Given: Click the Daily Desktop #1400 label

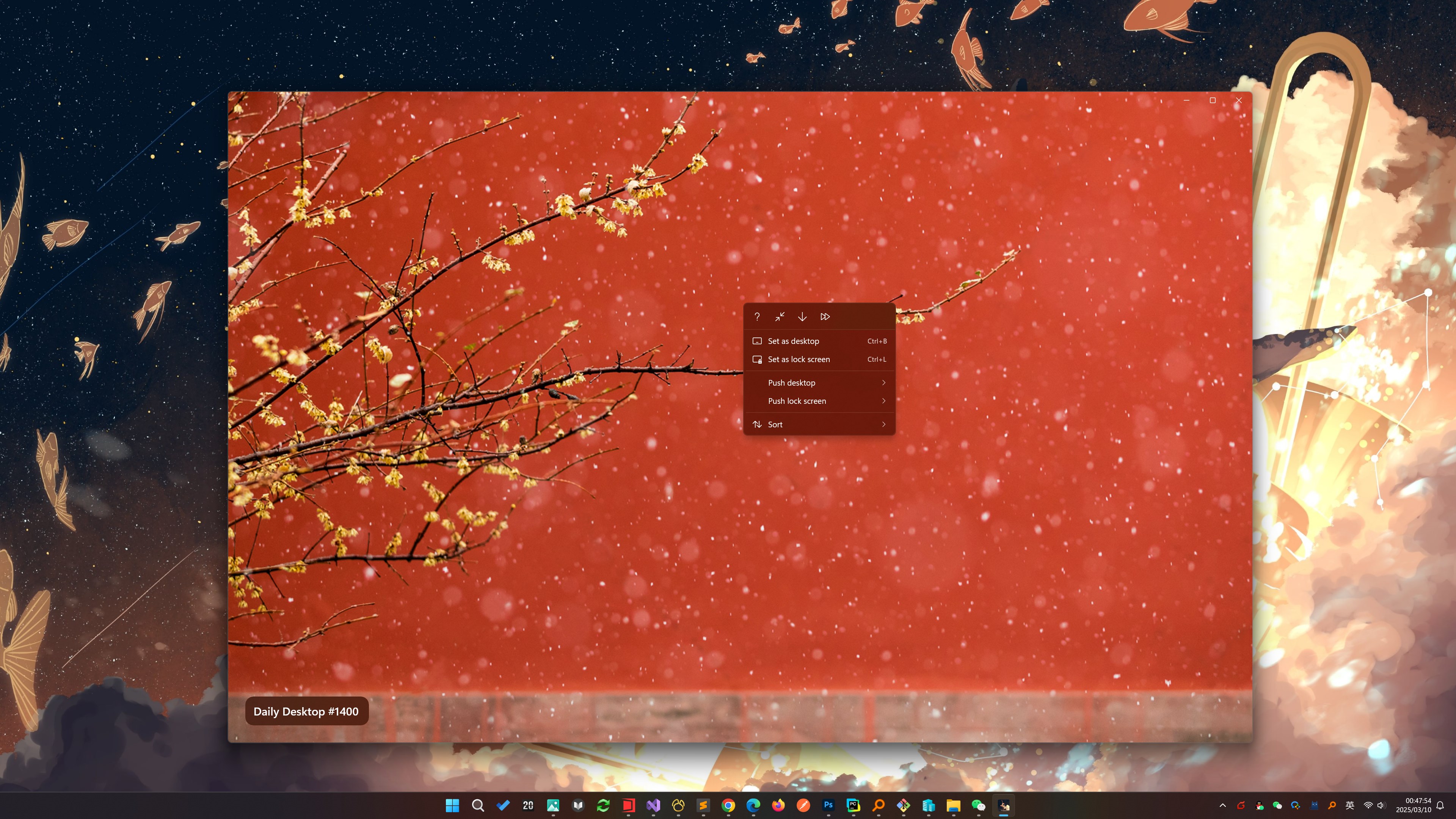Looking at the screenshot, I should point(306,711).
